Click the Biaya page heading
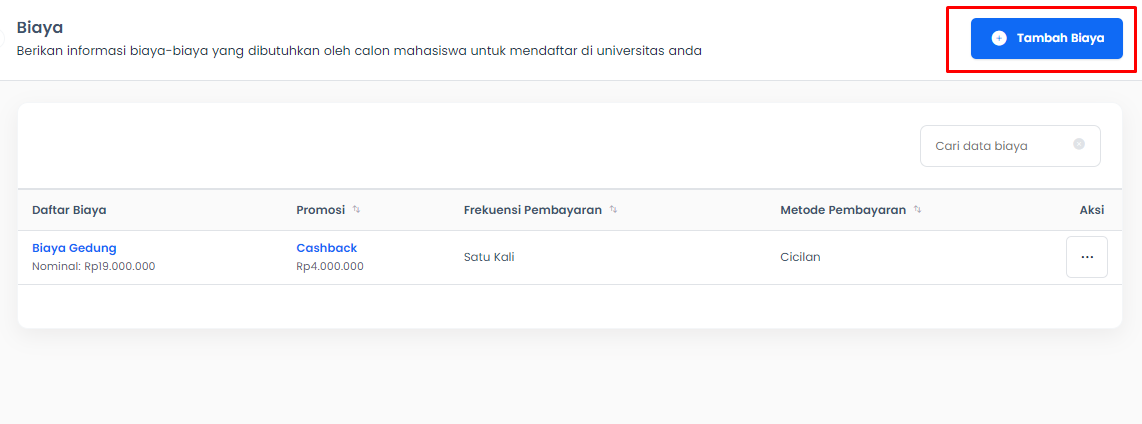Viewport: 1142px width, 424px height. (x=40, y=28)
